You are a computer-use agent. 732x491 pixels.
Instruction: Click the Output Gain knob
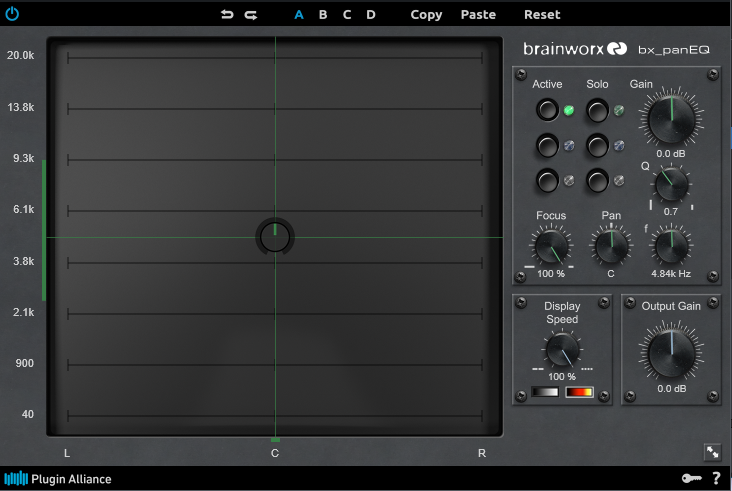coord(671,351)
